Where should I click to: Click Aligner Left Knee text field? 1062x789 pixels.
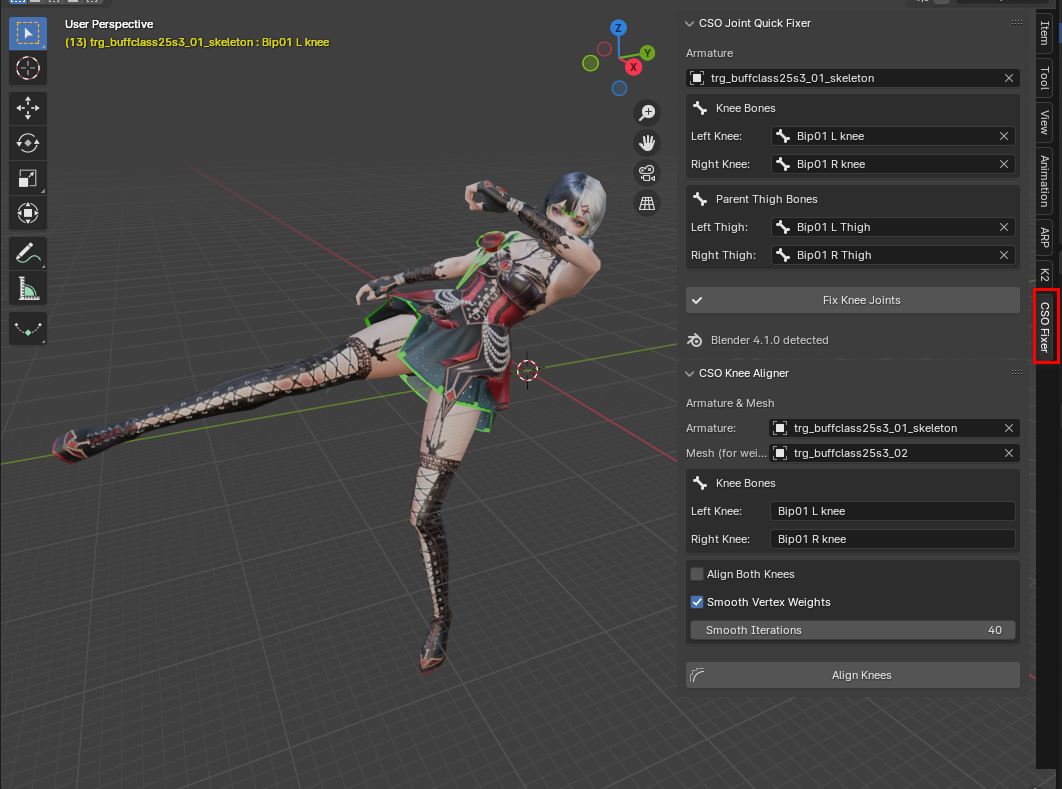click(893, 511)
